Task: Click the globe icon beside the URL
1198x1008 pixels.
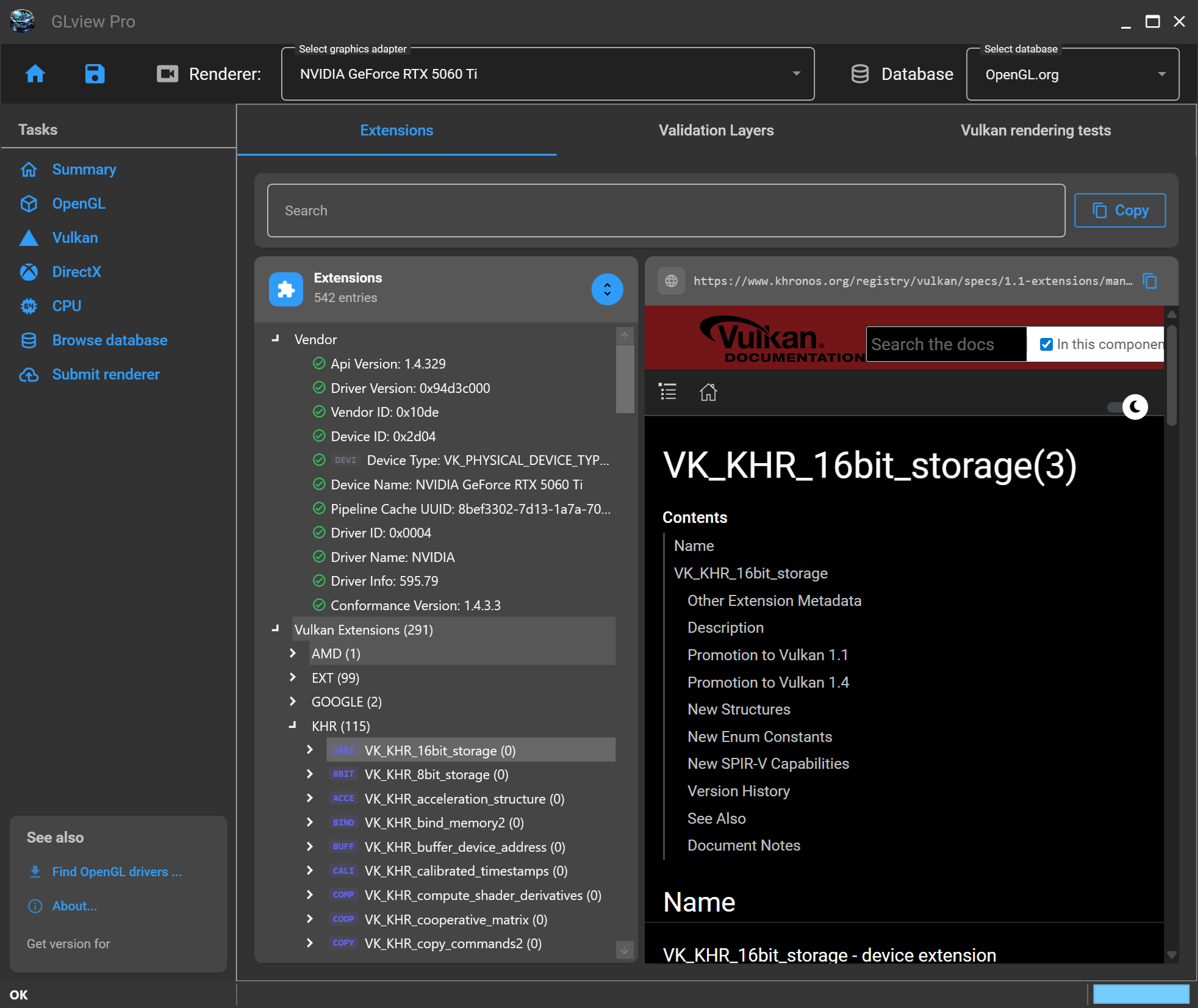Action: tap(672, 281)
